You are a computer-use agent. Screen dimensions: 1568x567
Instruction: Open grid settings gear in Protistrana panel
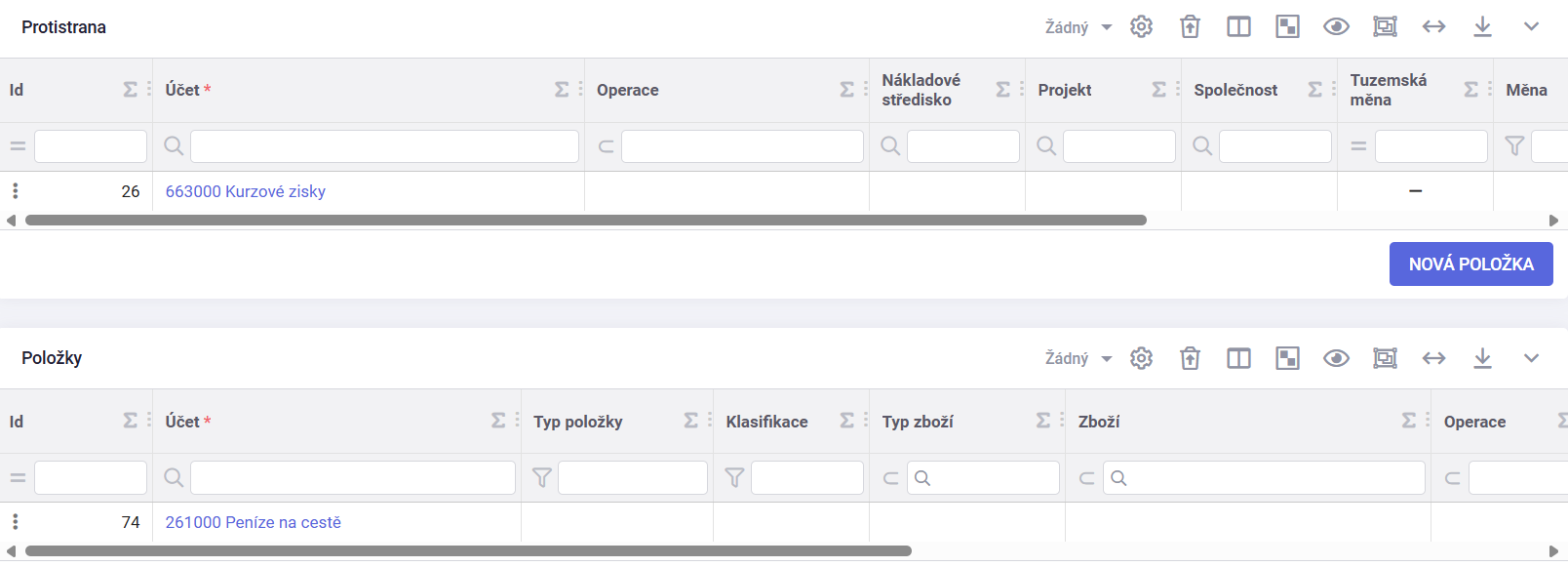tap(1141, 26)
